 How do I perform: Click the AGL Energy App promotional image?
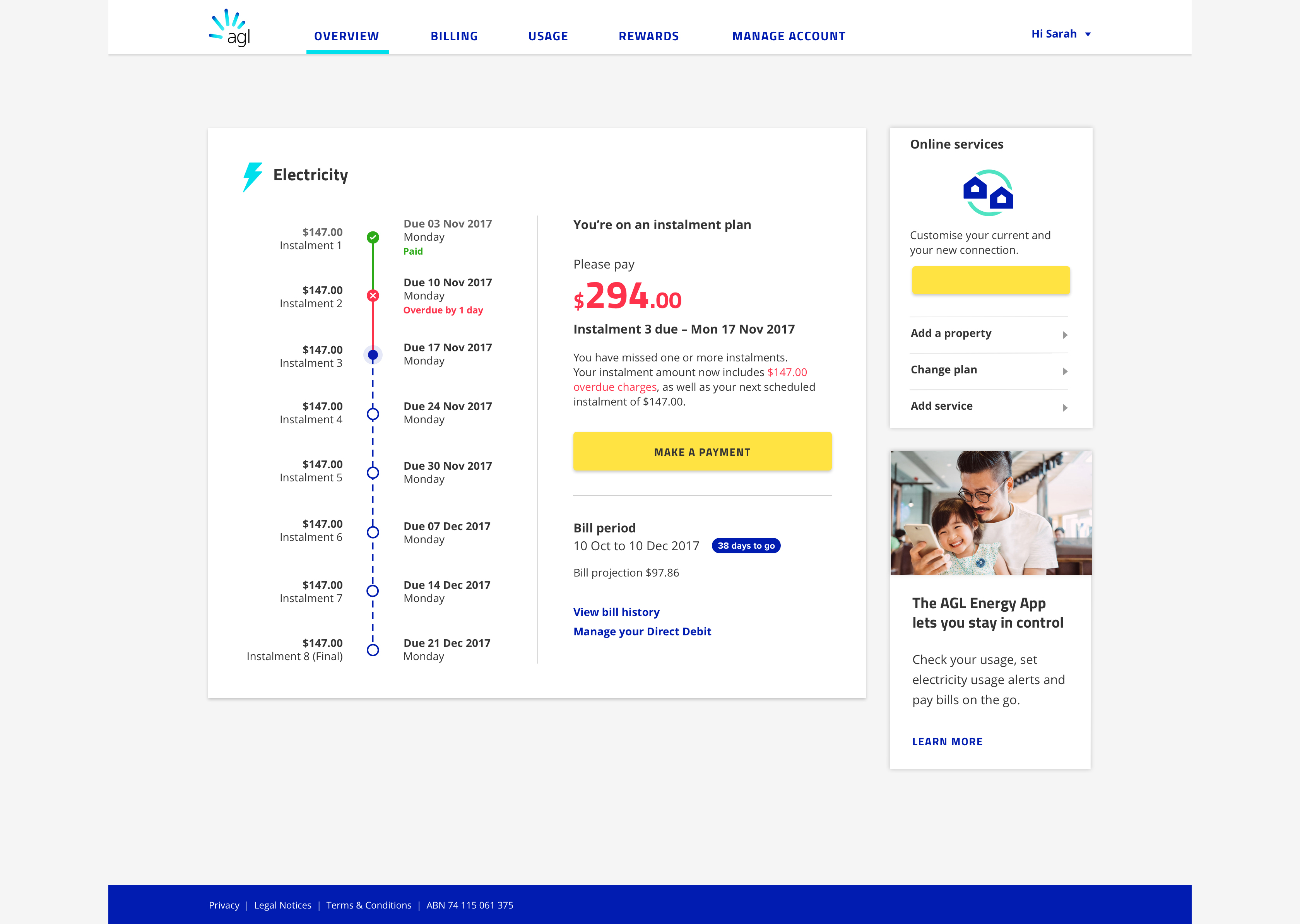(990, 512)
